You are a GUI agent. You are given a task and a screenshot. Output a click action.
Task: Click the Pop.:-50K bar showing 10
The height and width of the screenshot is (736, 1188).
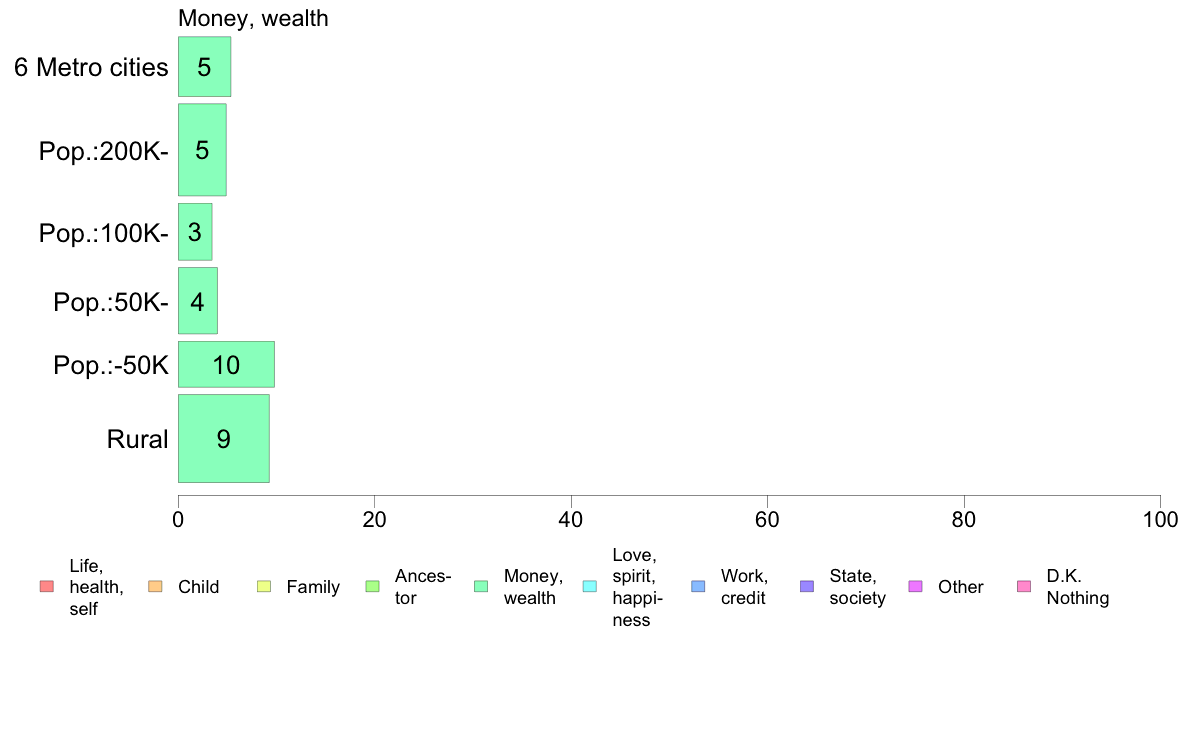[x=227, y=365]
